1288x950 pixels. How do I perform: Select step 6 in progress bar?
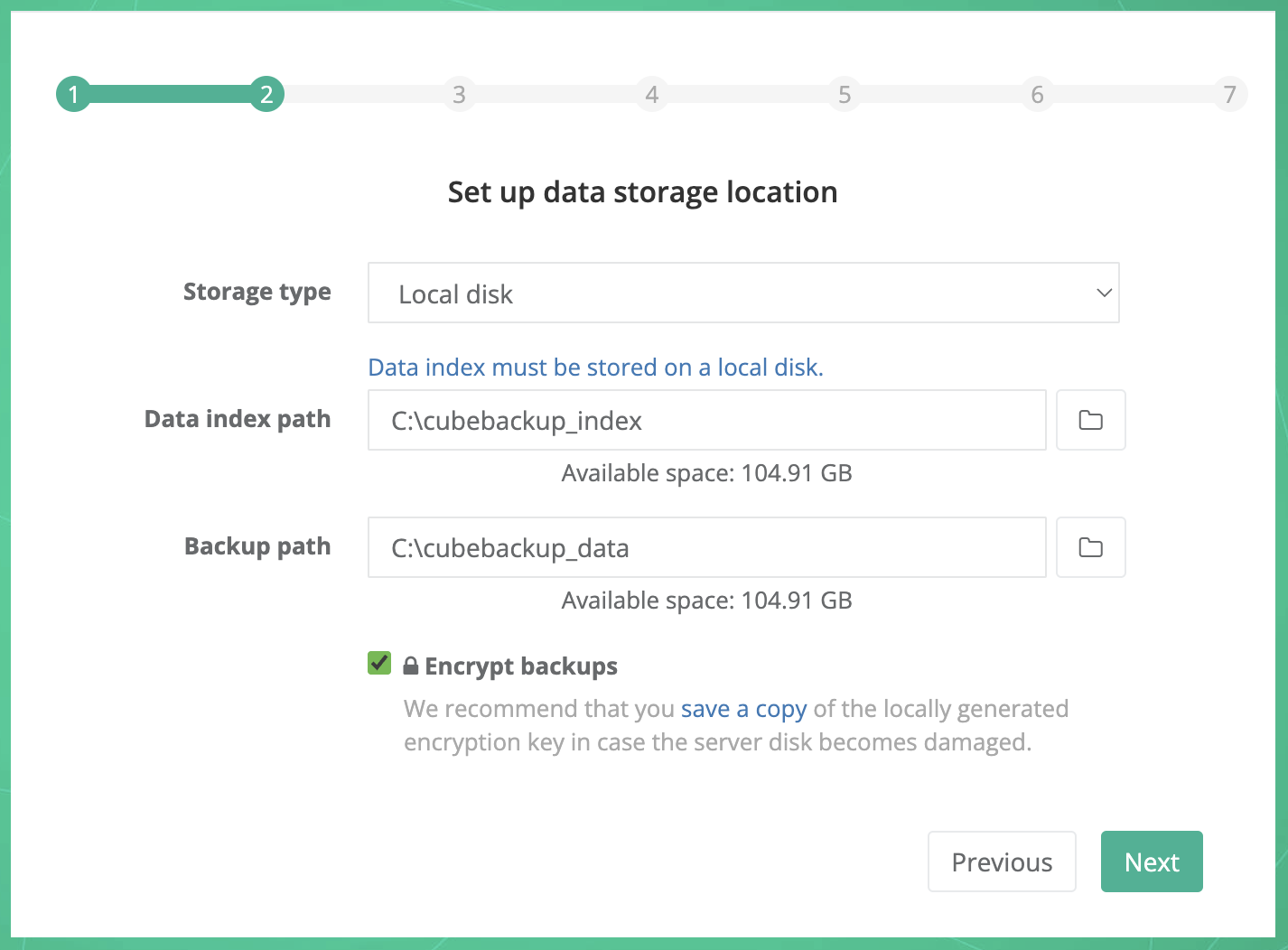[1037, 94]
